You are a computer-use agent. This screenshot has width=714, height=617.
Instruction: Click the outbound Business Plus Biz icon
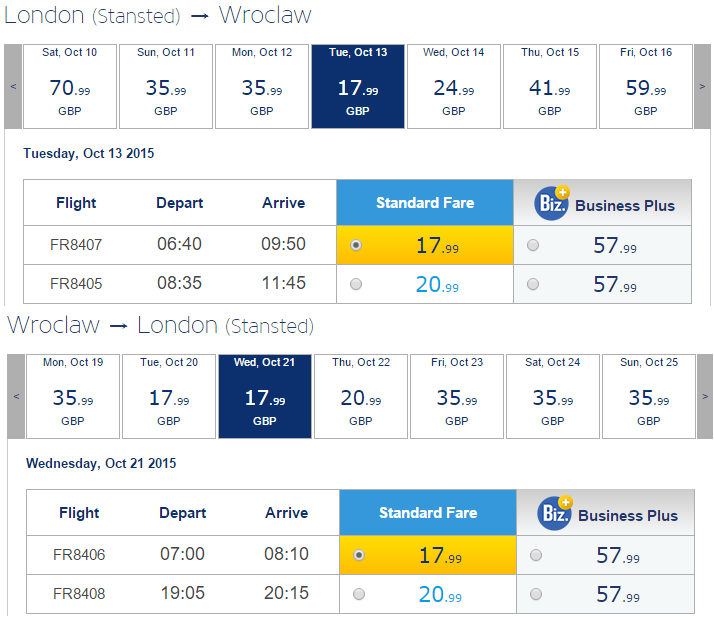click(551, 203)
